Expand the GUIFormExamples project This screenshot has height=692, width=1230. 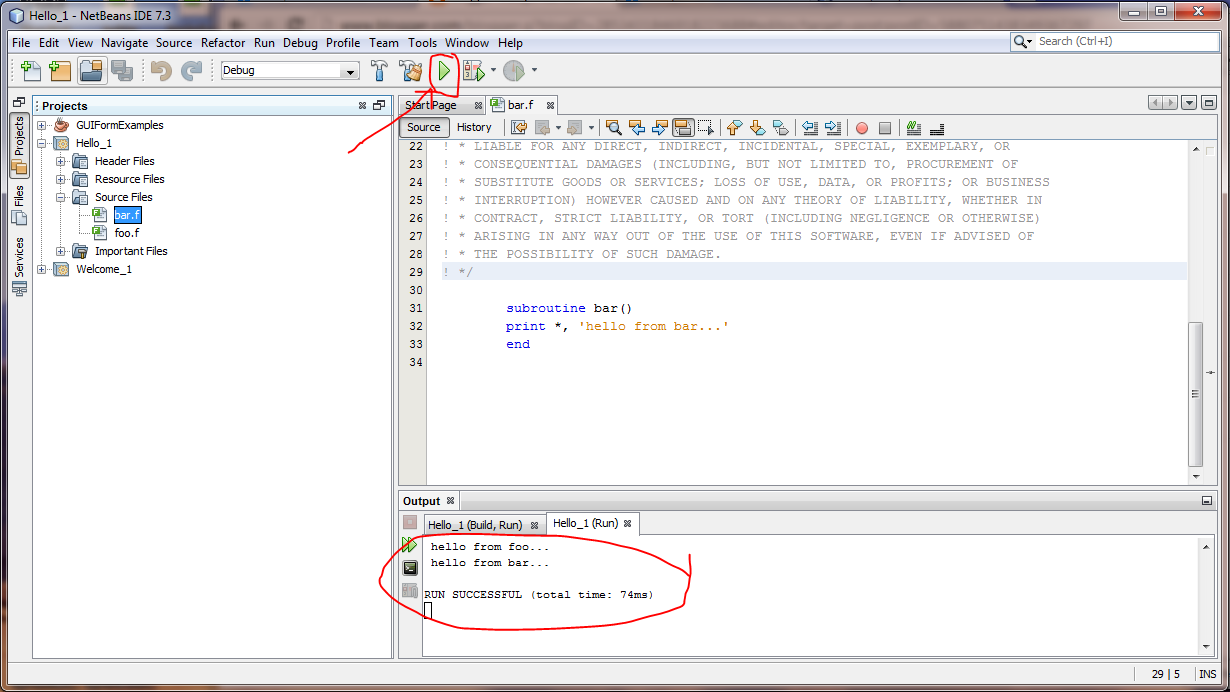[x=41, y=124]
